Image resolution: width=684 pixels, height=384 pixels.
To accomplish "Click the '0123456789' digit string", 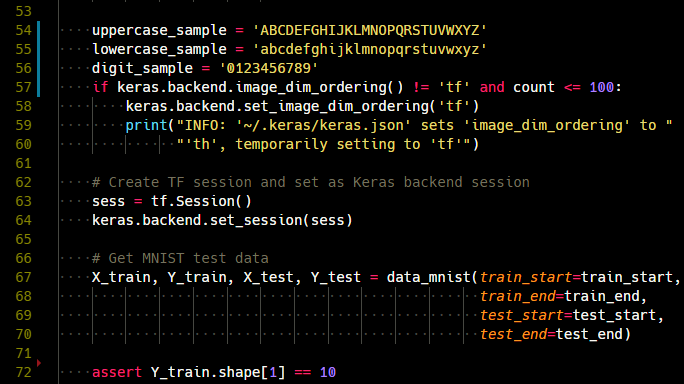I will [268, 68].
